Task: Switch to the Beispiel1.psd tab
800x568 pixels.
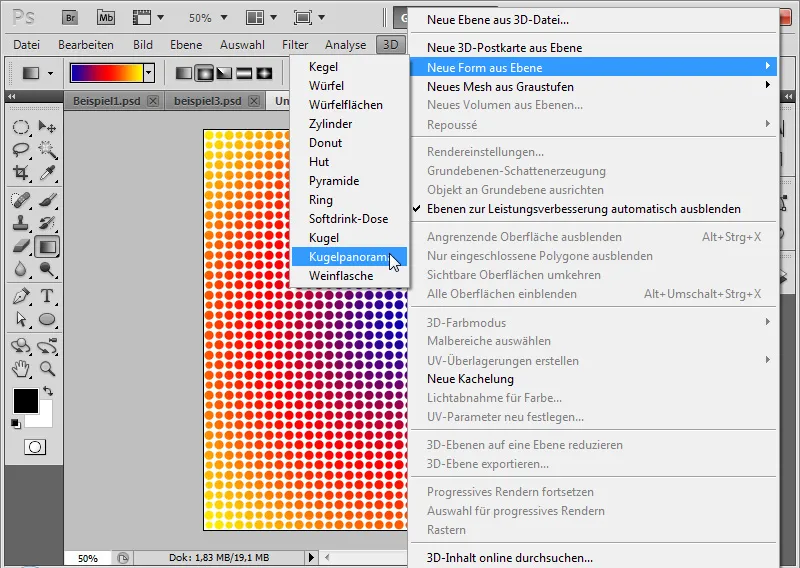Action: click(107, 101)
